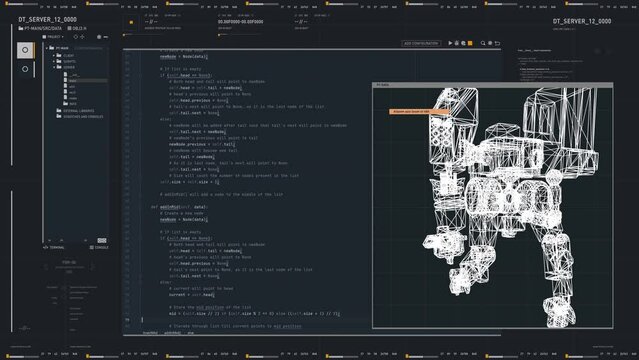Click the slider knob at the bottom left sidebar
The height and width of the screenshot is (360, 639).
pyautogui.click(x=25, y=328)
